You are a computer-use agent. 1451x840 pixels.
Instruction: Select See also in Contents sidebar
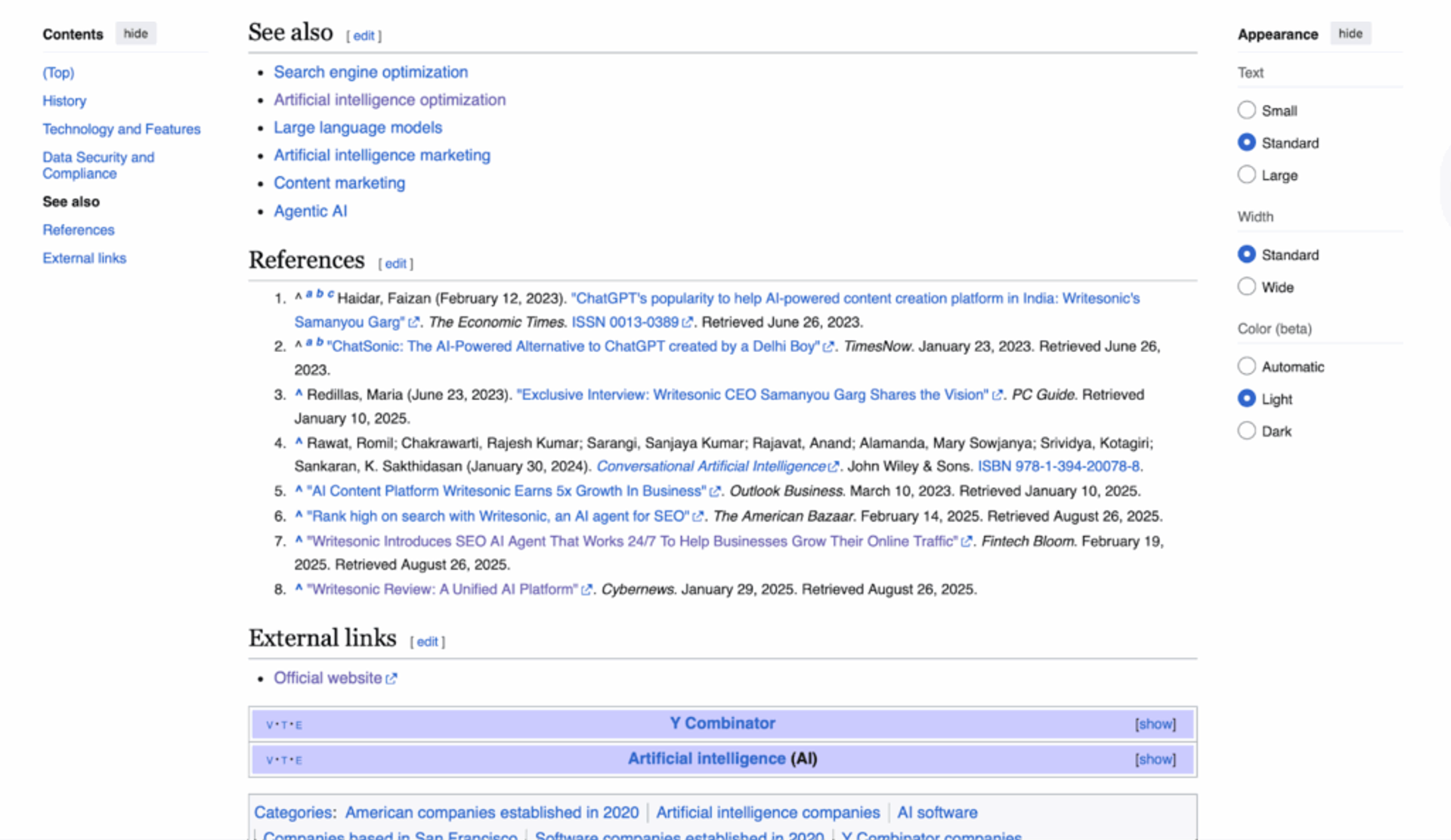(71, 202)
